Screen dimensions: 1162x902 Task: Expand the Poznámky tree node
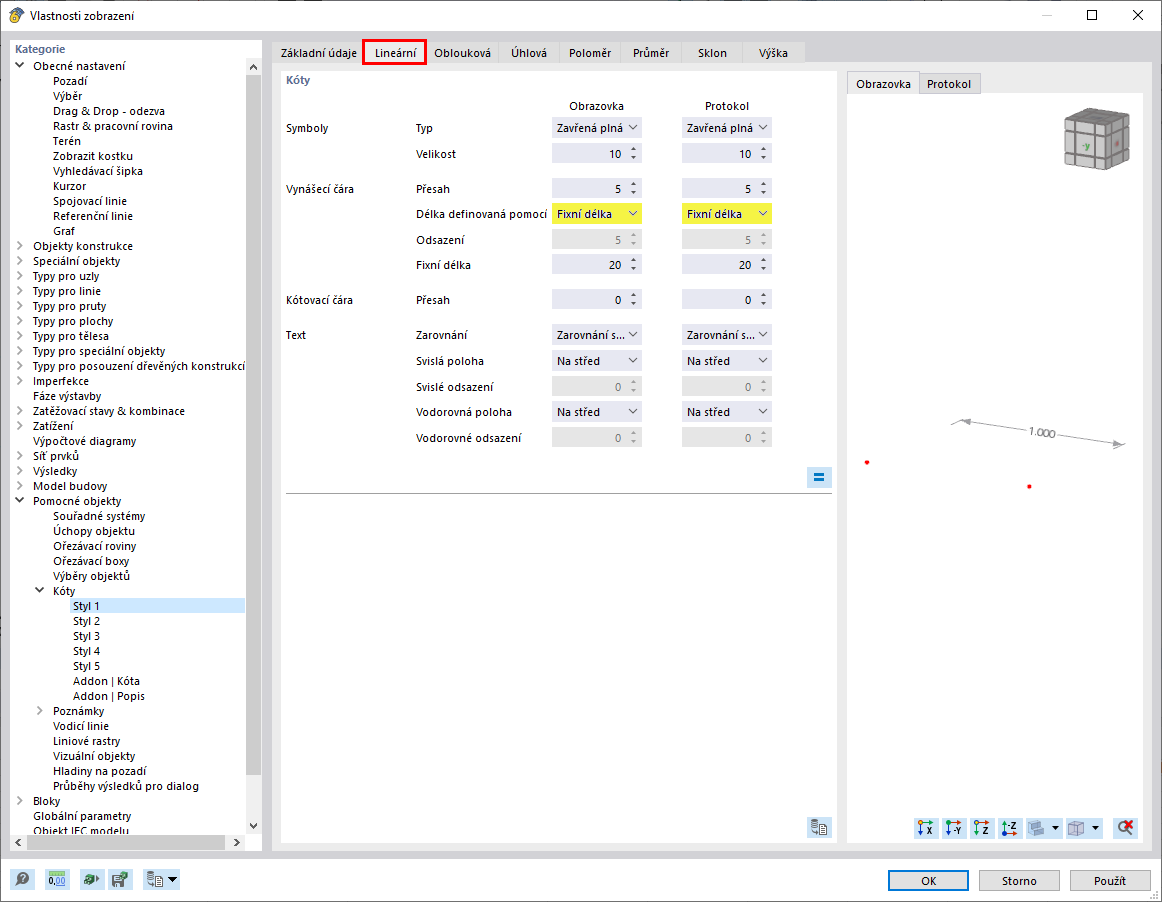coord(40,711)
